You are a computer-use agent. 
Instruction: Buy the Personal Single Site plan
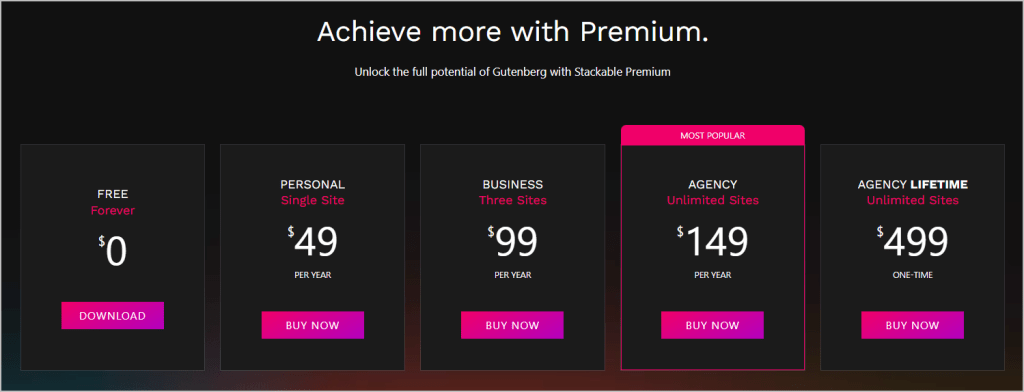point(312,325)
